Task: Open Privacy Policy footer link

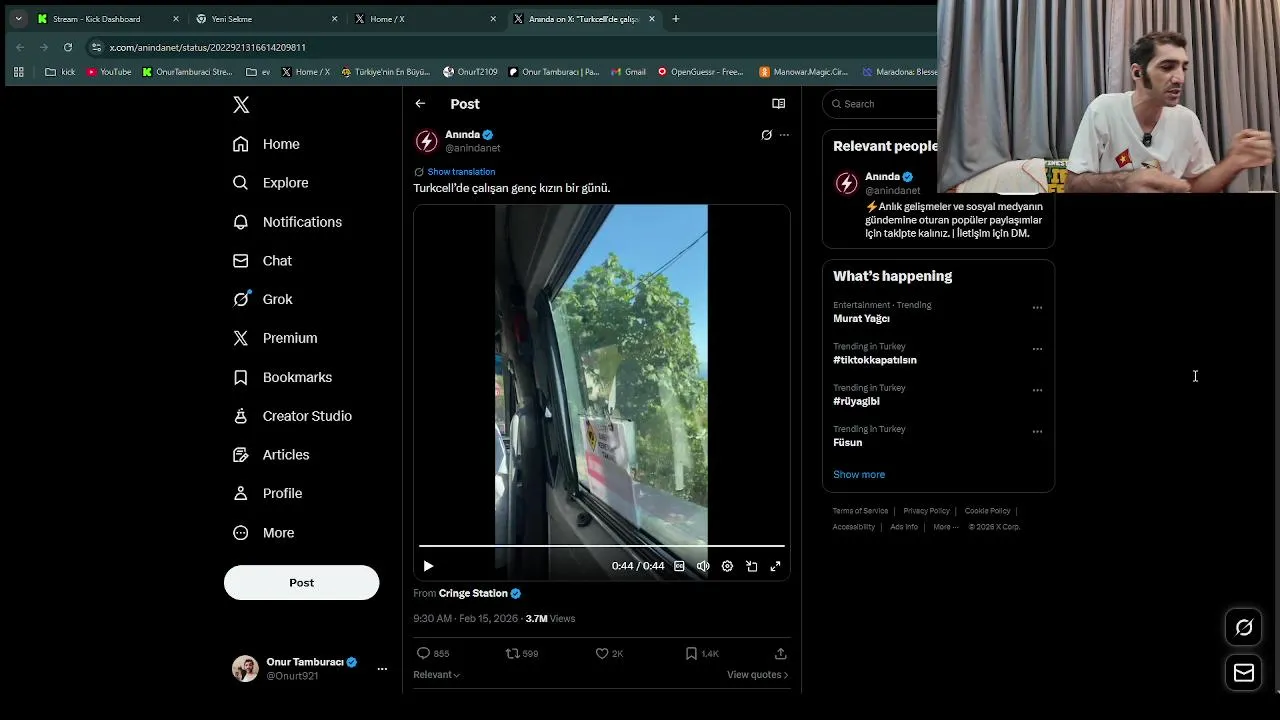Action: click(x=926, y=511)
